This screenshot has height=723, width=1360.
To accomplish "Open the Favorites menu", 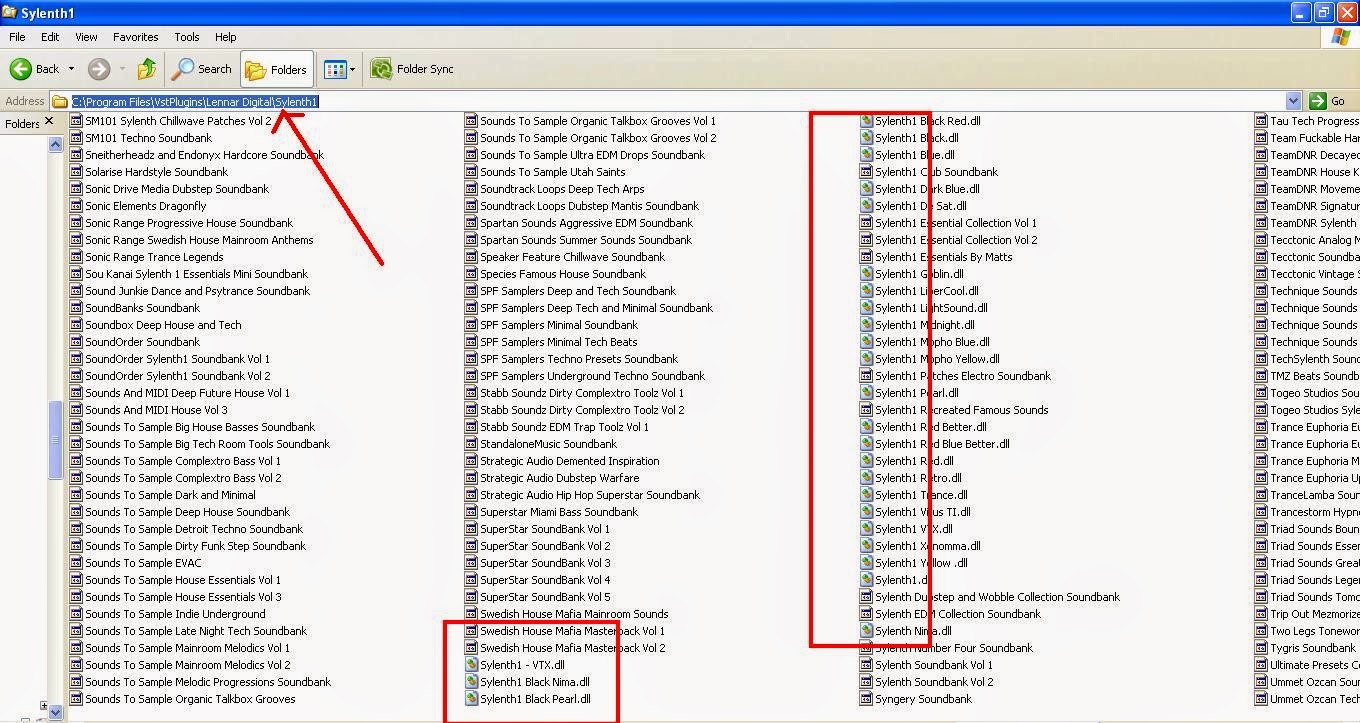I will tap(135, 37).
